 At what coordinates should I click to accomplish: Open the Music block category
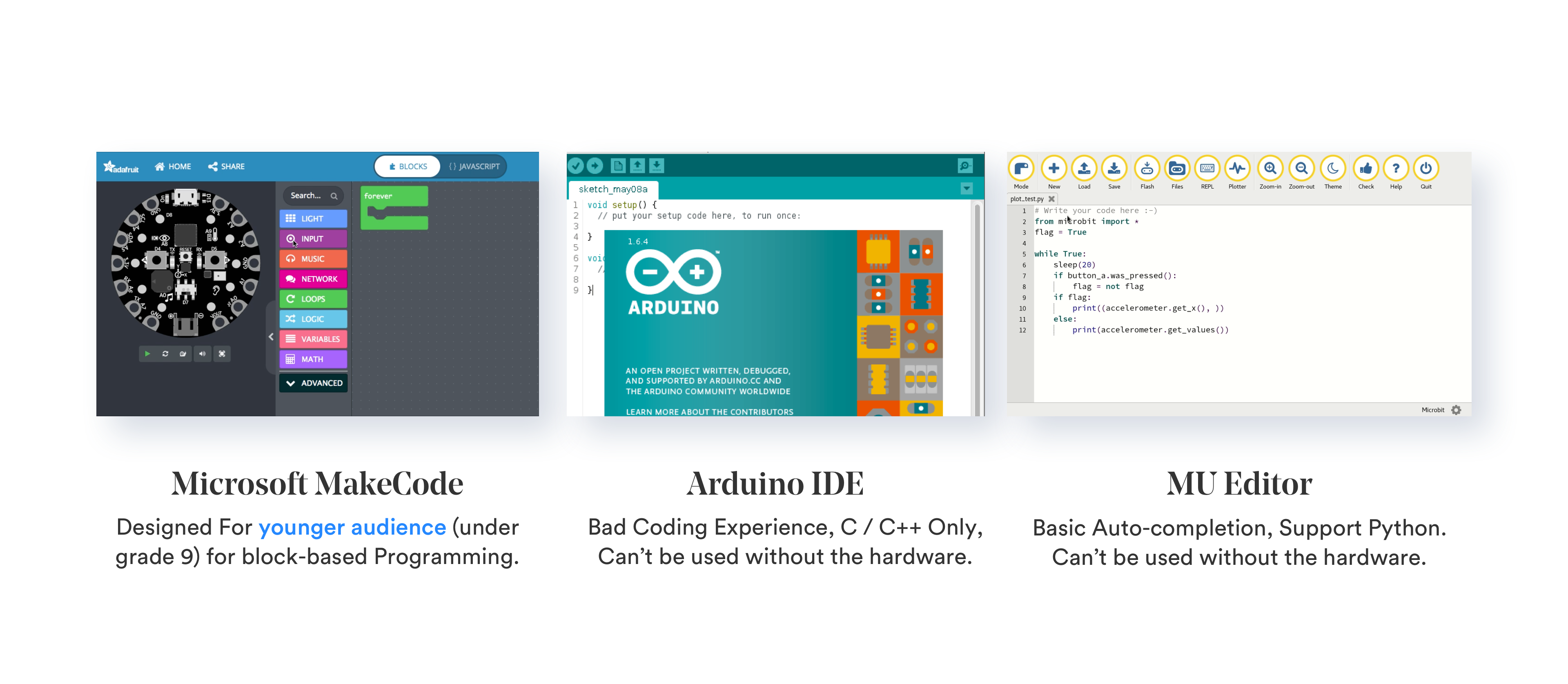314,259
